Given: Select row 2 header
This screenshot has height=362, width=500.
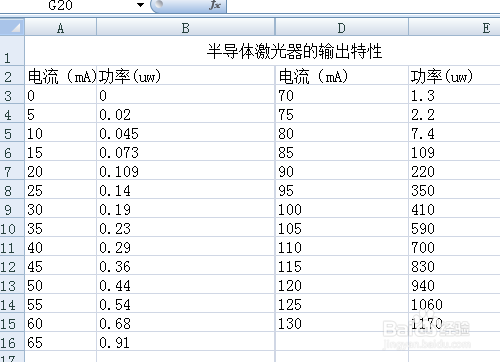Looking at the screenshot, I should point(12,75).
